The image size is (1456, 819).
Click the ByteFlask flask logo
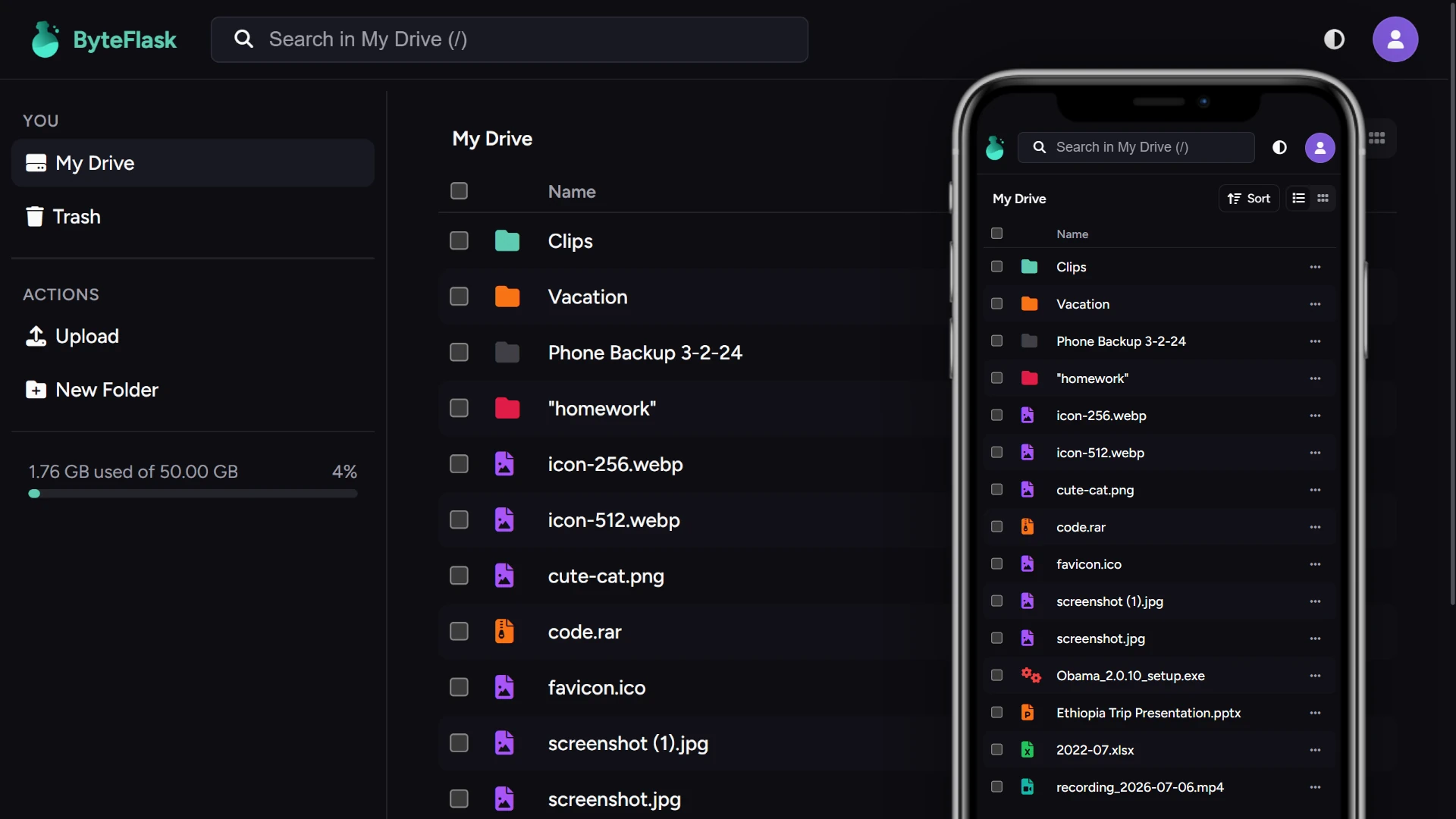coord(45,39)
